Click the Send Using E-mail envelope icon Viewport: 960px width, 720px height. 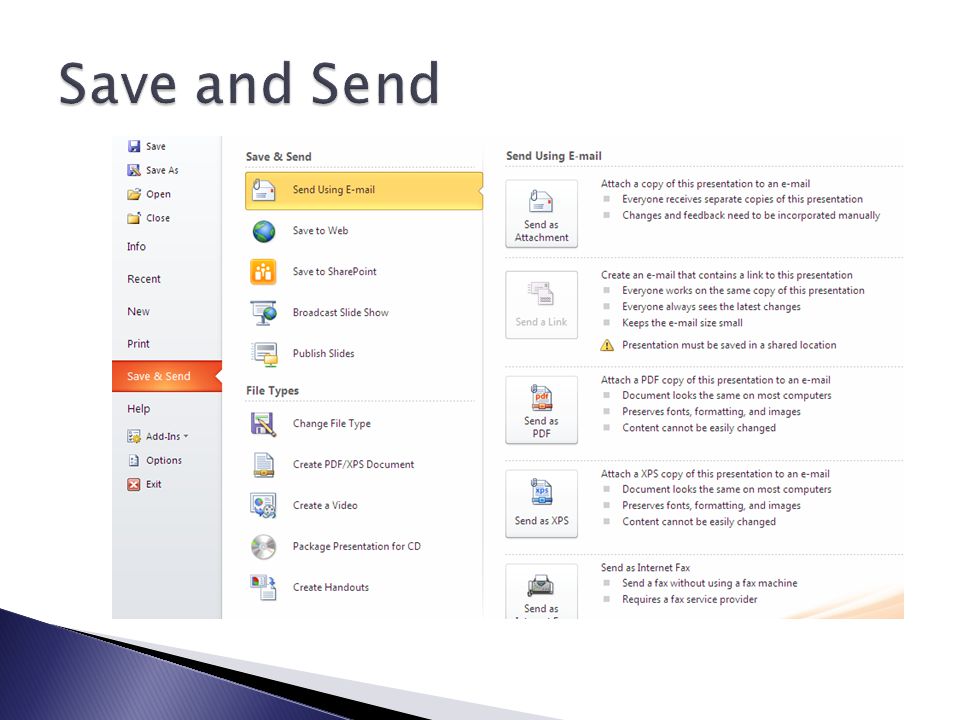point(264,190)
